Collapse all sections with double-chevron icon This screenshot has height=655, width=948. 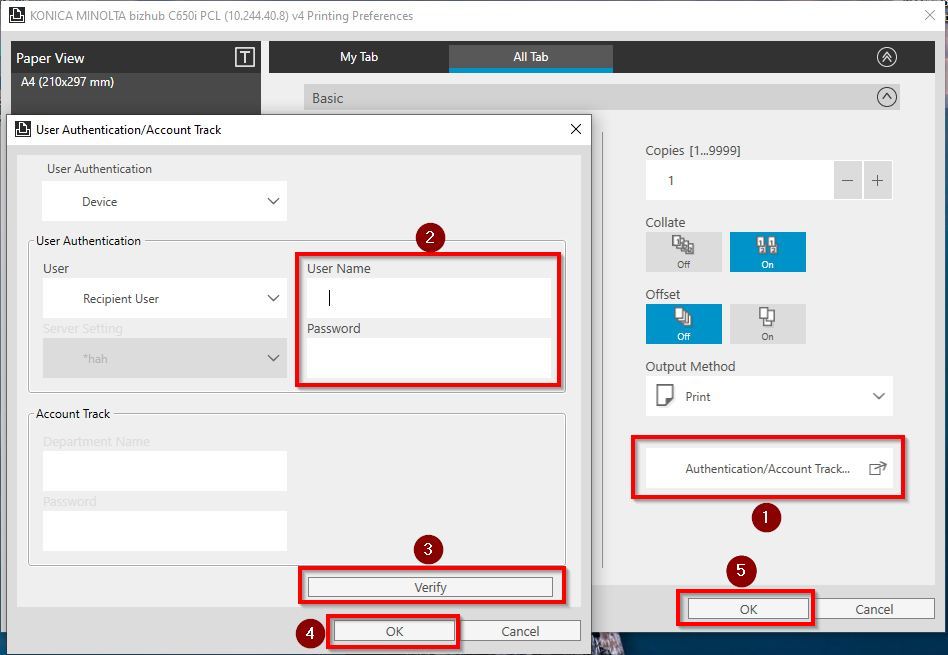pos(886,57)
